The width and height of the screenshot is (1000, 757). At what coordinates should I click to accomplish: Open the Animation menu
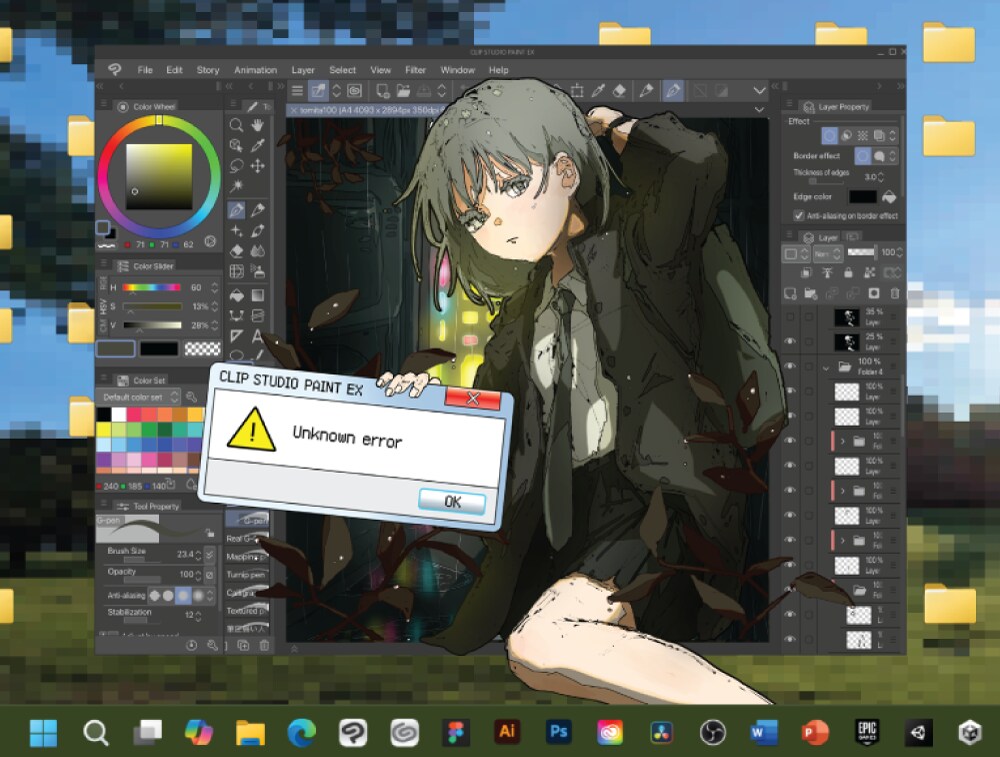click(x=255, y=70)
